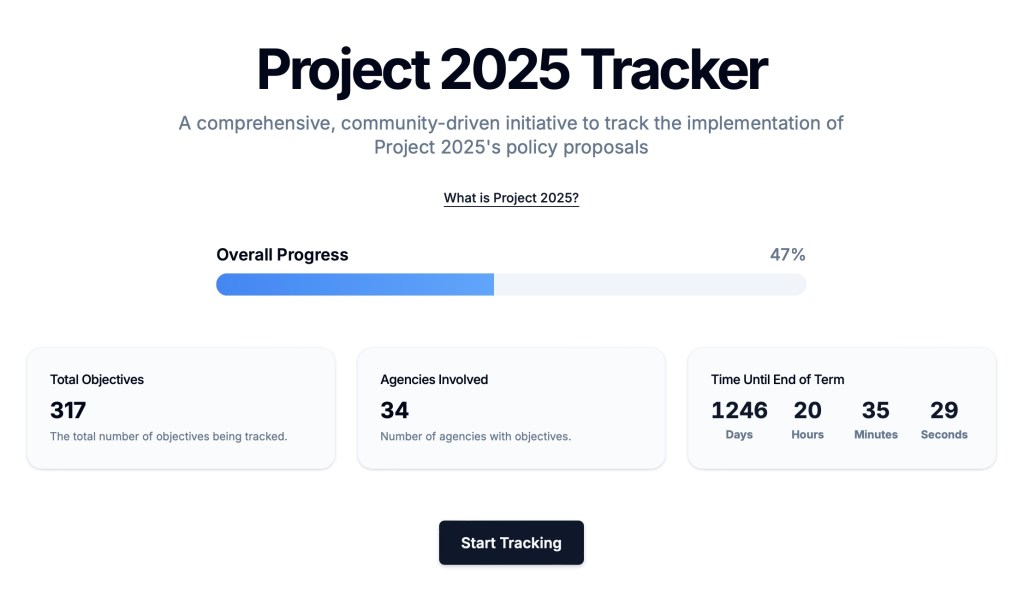Click the 35 minutes countdown value
The image size is (1024, 604).
pos(875,410)
